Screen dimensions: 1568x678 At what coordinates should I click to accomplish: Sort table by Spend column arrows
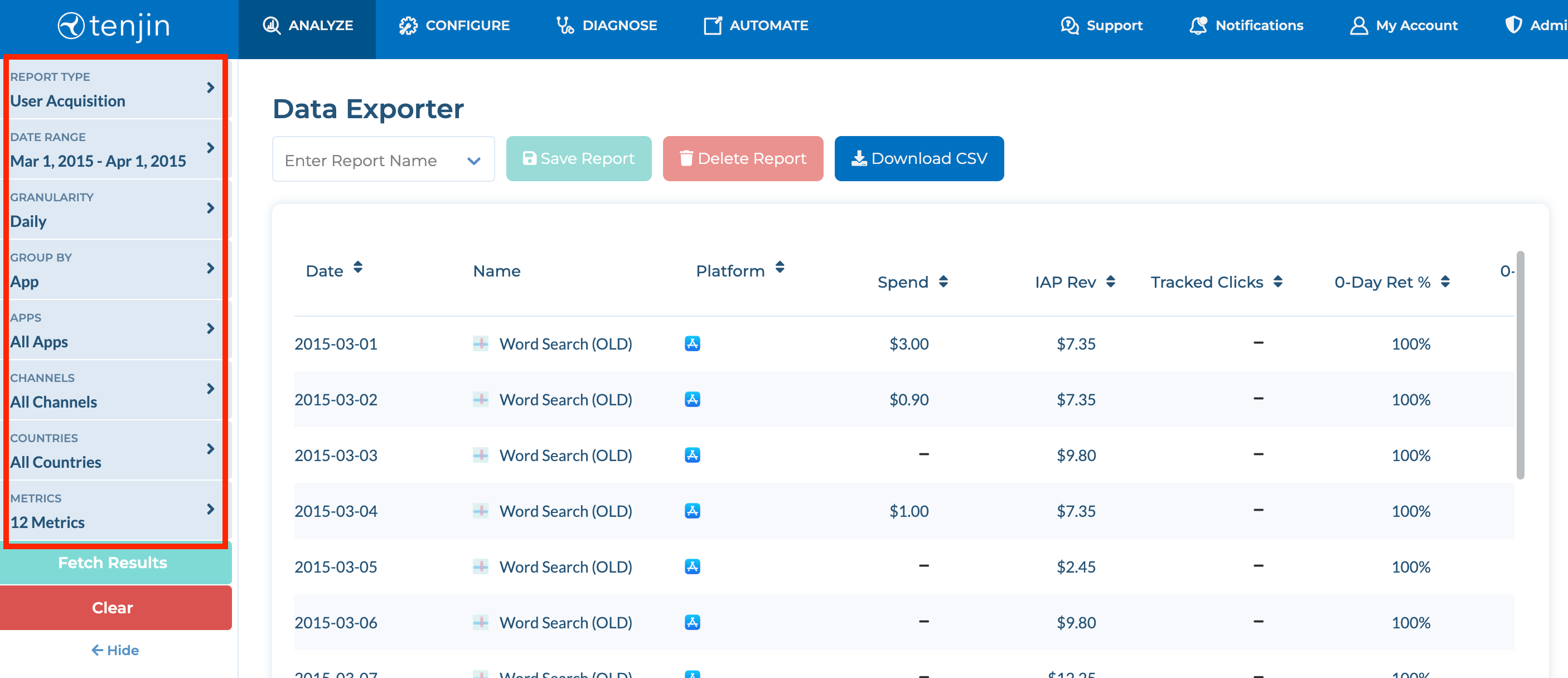tap(943, 281)
